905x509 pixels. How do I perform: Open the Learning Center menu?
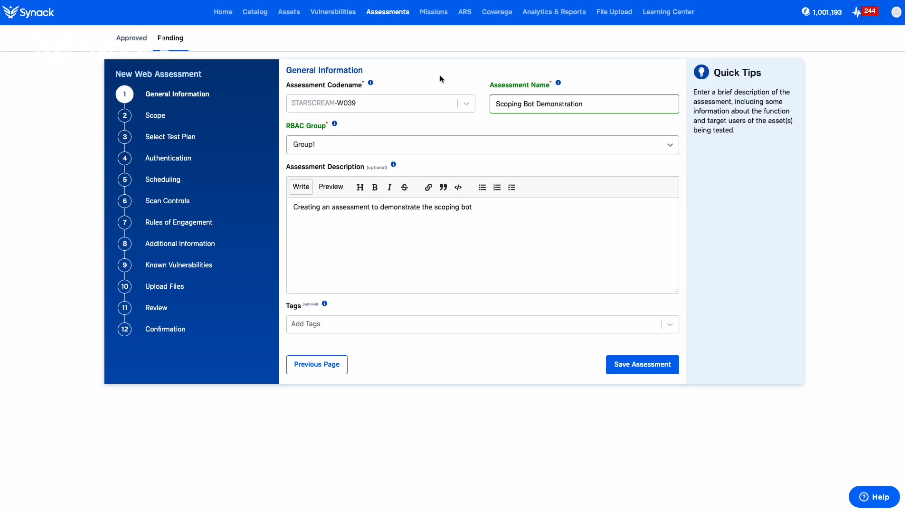pyautogui.click(x=668, y=12)
